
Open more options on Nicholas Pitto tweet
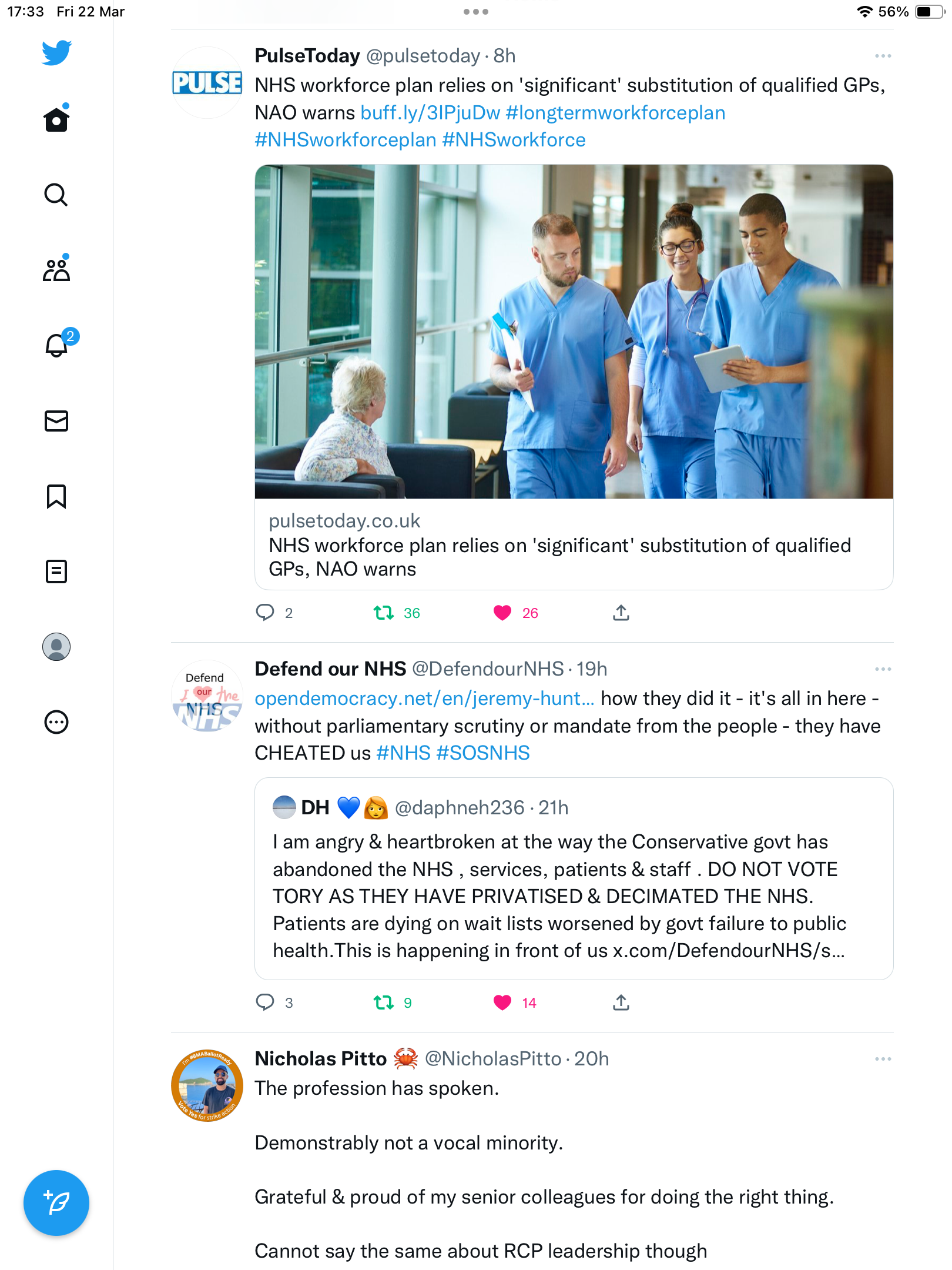click(883, 1059)
